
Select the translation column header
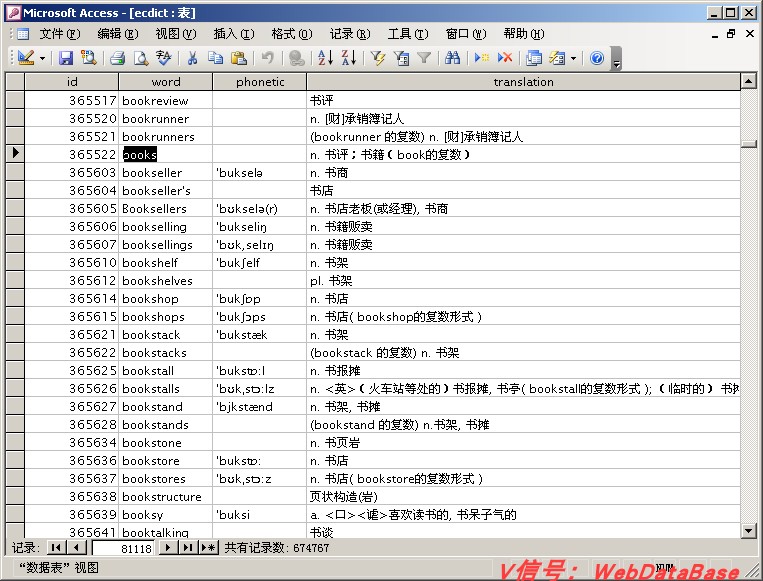(524, 82)
